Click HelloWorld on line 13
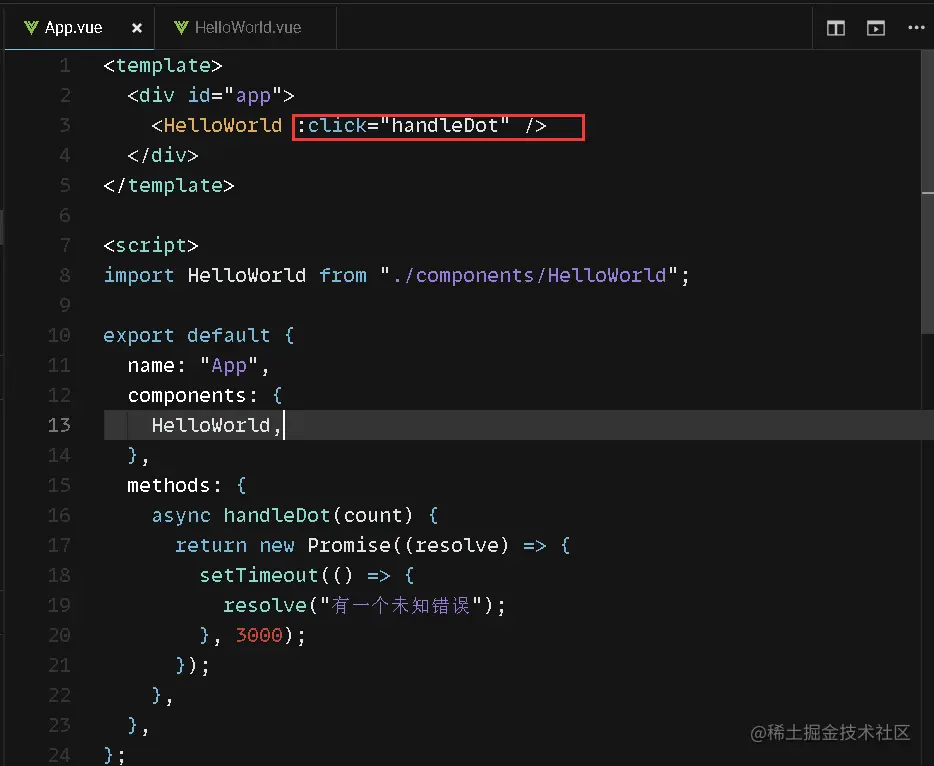Image resolution: width=934 pixels, height=766 pixels. [x=211, y=425]
